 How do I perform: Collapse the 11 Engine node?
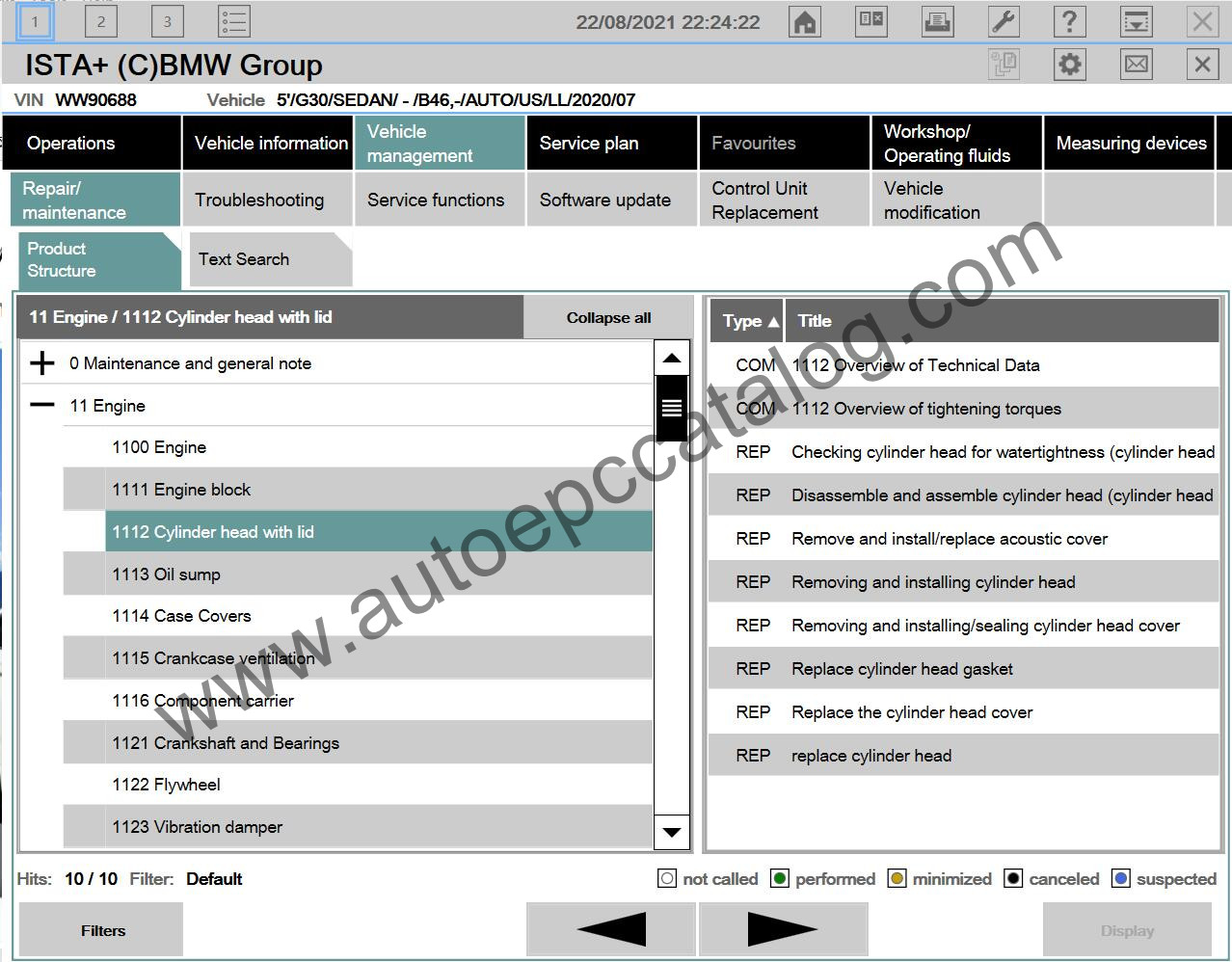click(41, 405)
